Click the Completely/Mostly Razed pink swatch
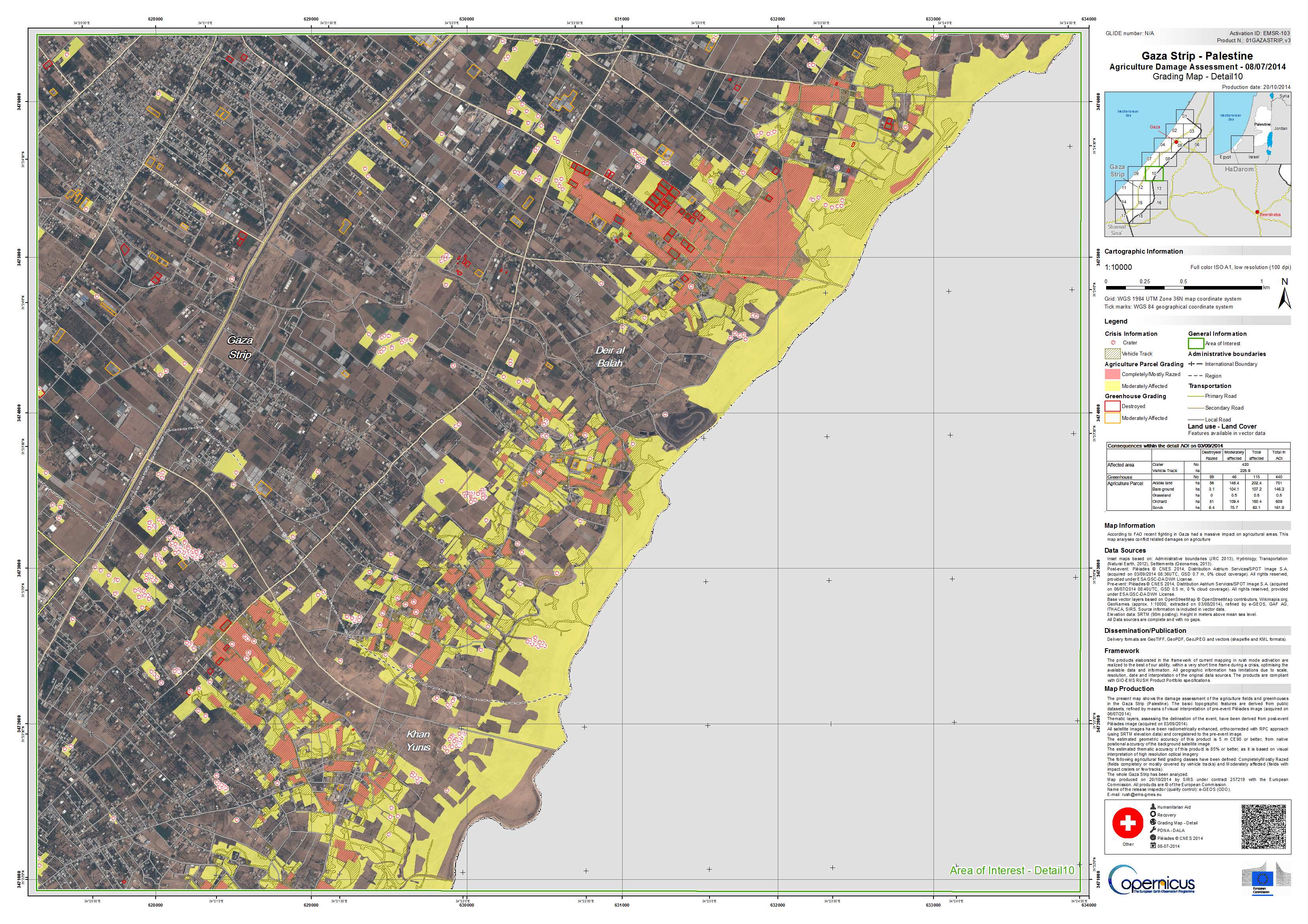The image size is (1308, 924). pyautogui.click(x=1112, y=374)
